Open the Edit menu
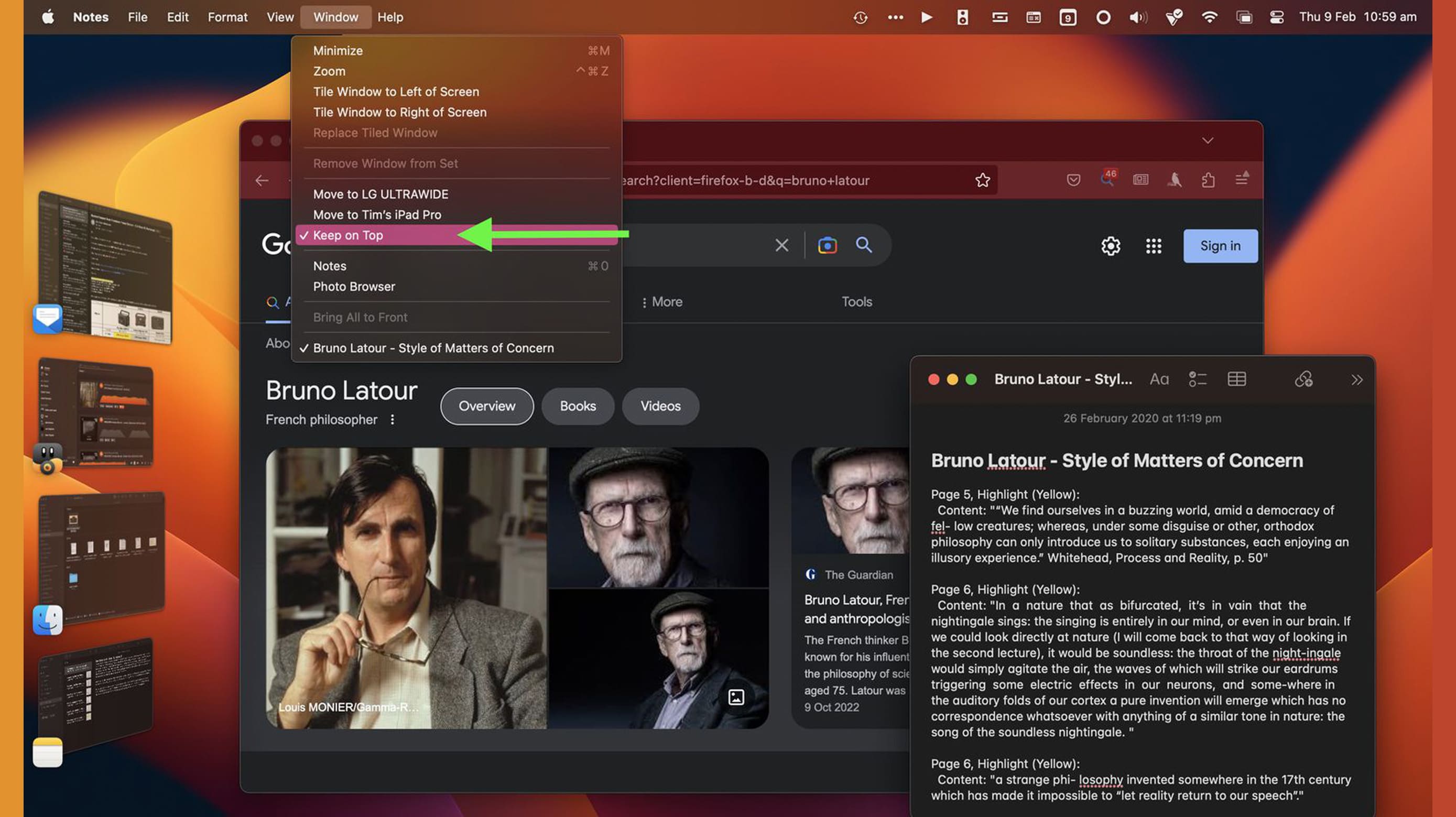This screenshot has width=1456, height=817. (178, 17)
